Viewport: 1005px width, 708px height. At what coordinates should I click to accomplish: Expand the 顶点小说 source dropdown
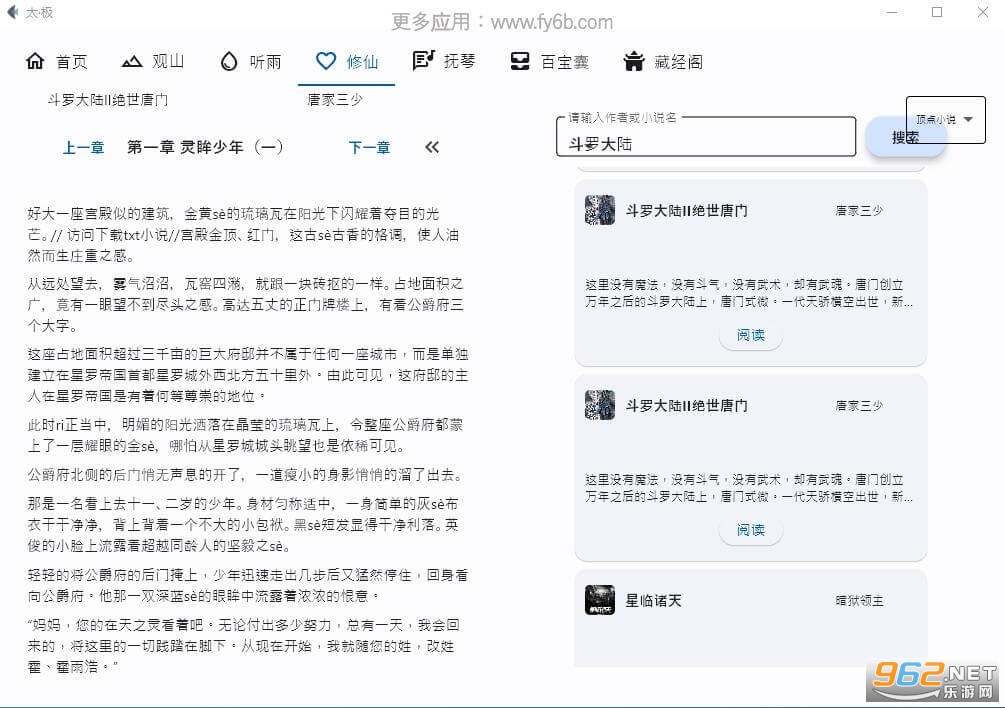pos(945,120)
